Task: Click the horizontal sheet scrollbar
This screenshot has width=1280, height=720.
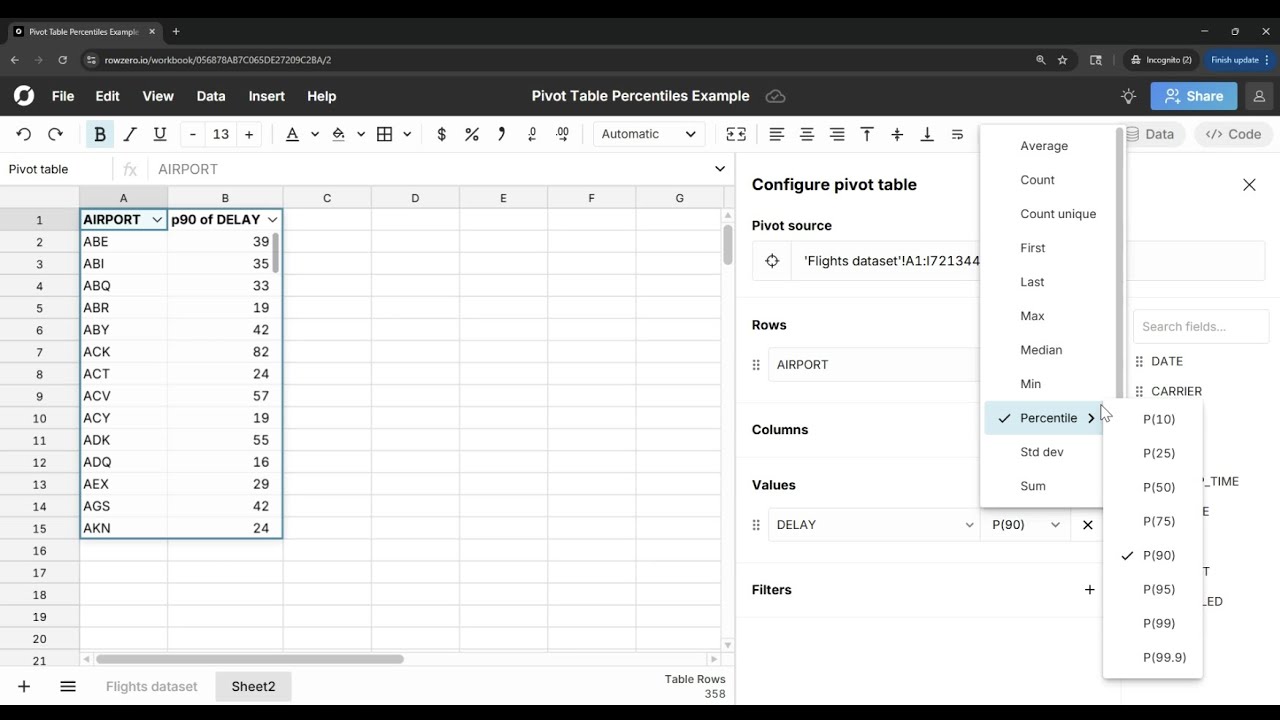Action: tap(250, 659)
